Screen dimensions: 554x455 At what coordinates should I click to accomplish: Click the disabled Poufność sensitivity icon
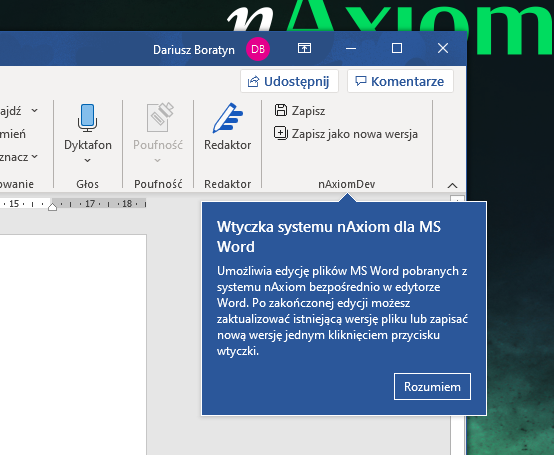[x=160, y=118]
